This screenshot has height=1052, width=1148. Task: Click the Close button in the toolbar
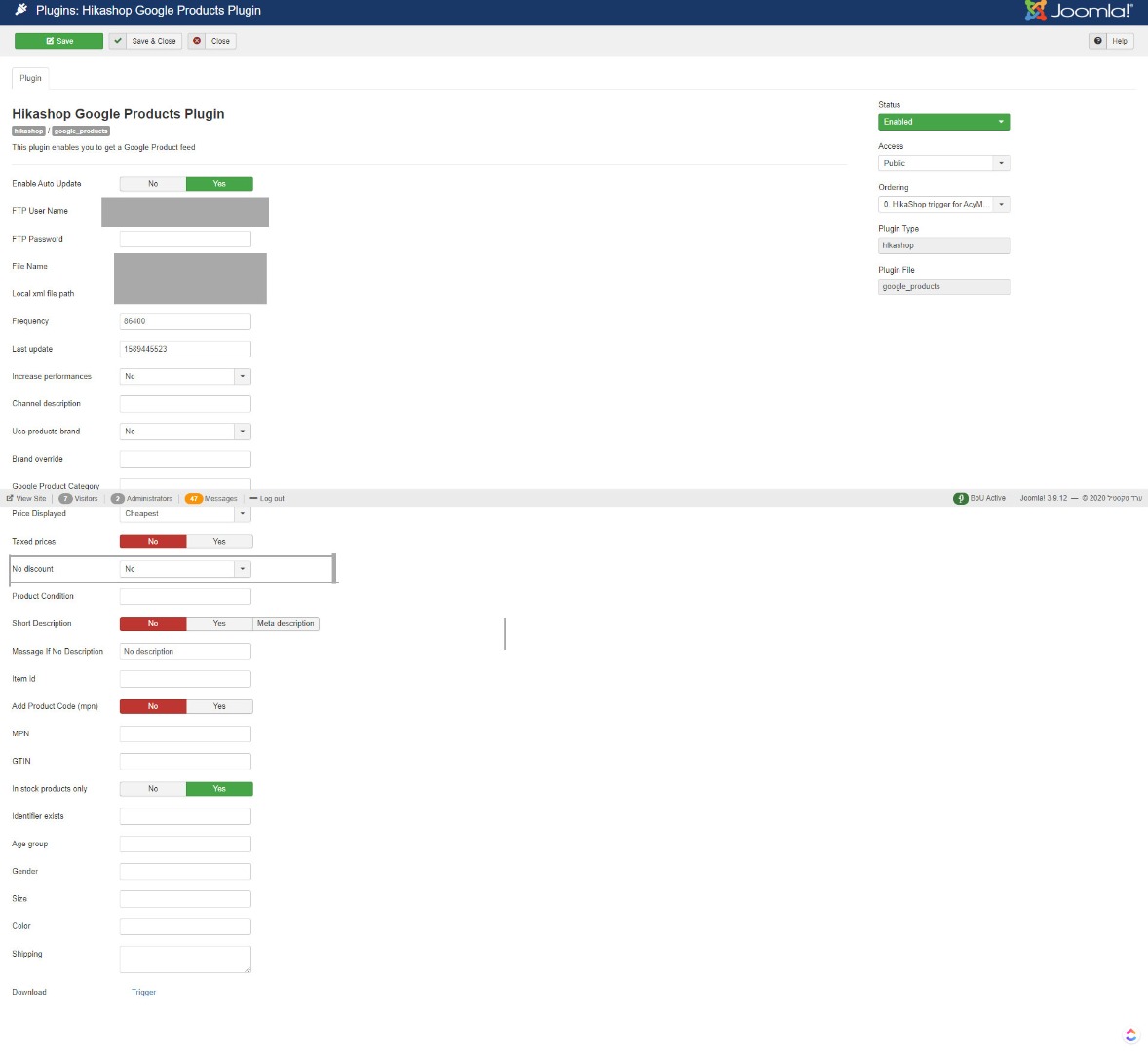211,41
